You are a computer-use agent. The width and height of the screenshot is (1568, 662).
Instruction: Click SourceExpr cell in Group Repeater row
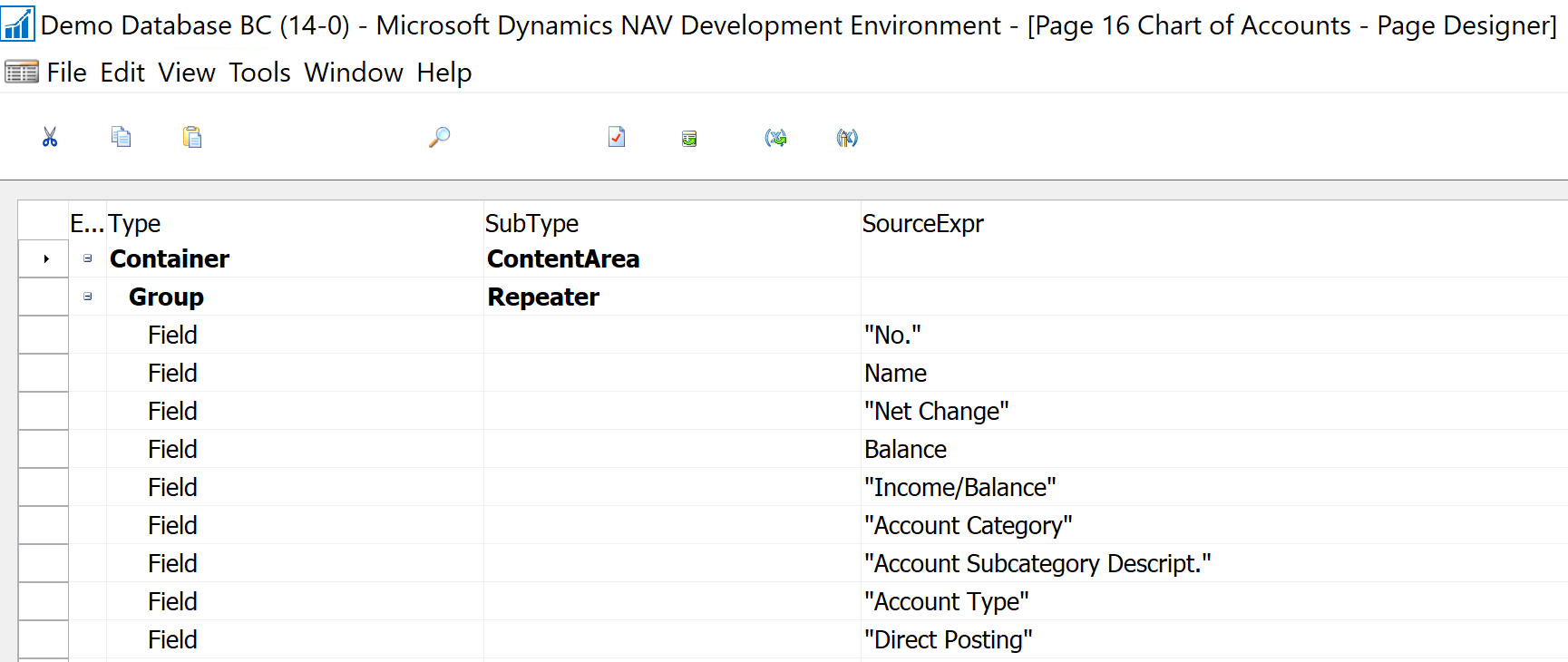[x=1214, y=297]
